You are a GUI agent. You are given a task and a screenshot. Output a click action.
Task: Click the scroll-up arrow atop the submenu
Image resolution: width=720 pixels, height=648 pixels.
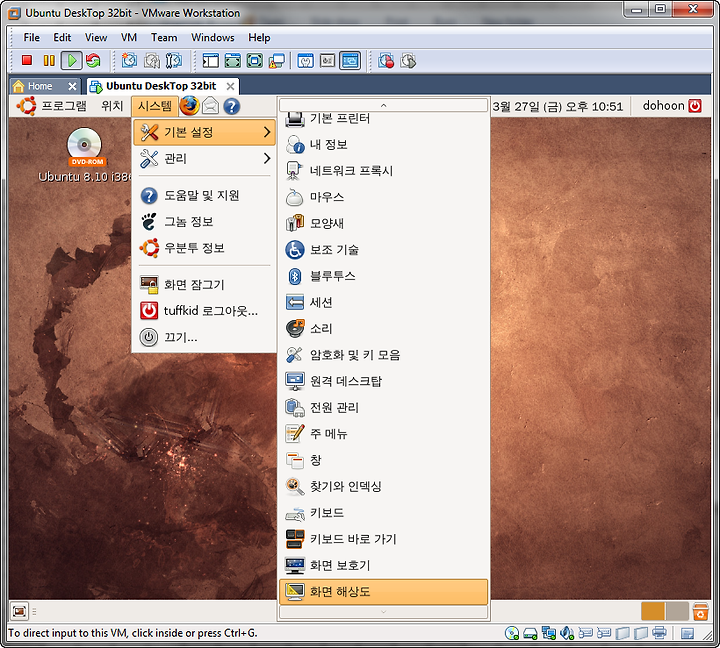383,105
